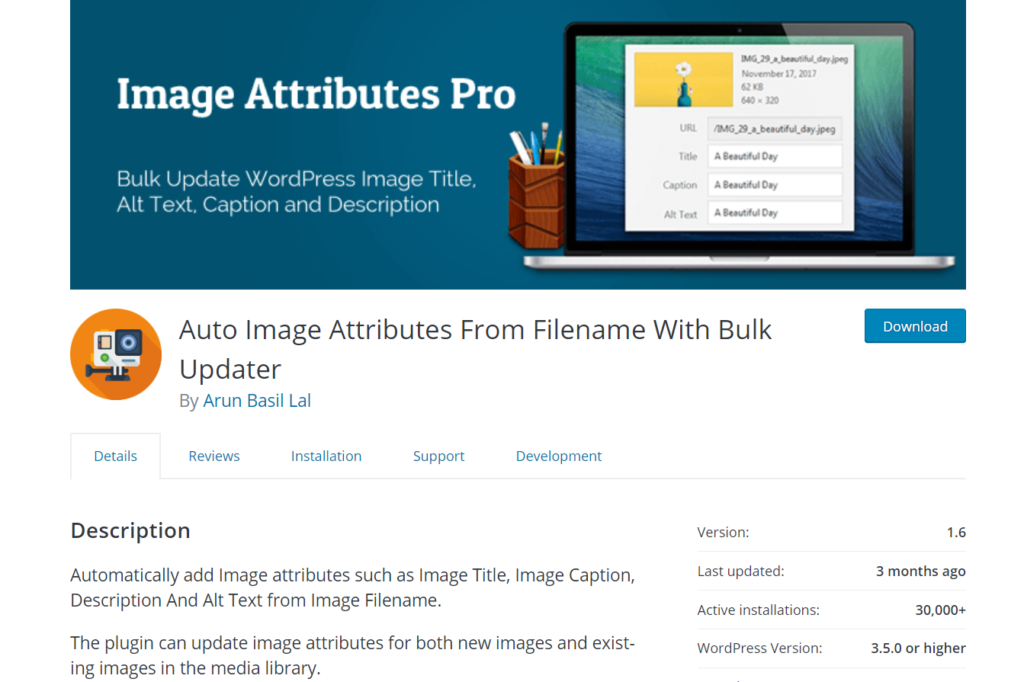Click the Caption field in banner laptop
1024x682 pixels.
point(775,185)
